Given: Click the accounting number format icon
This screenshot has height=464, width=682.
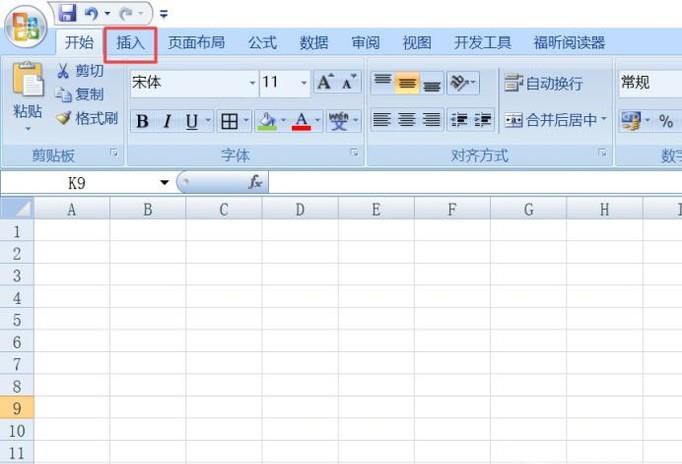Looking at the screenshot, I should (x=631, y=121).
